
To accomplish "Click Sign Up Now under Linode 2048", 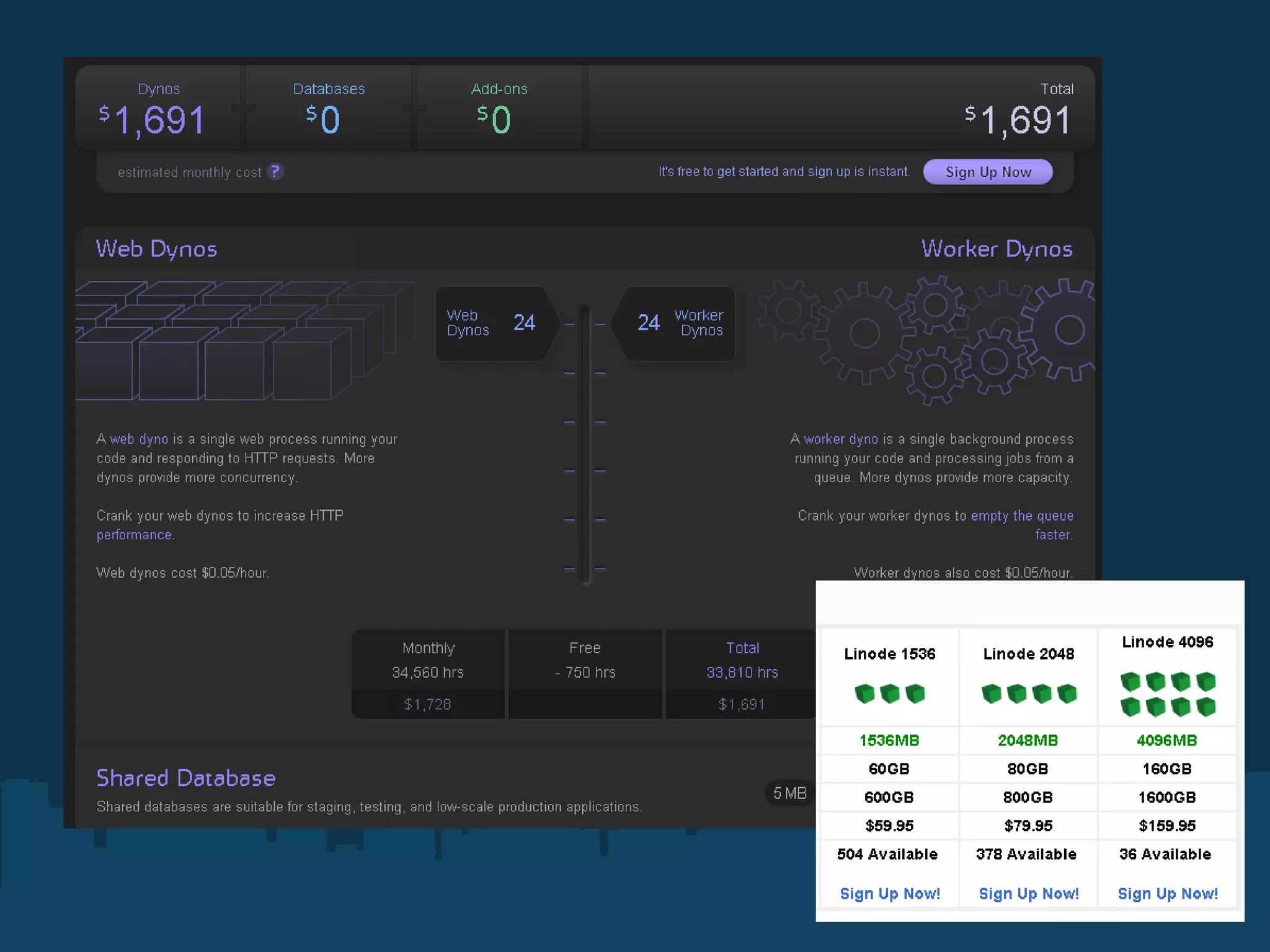I will 1028,894.
